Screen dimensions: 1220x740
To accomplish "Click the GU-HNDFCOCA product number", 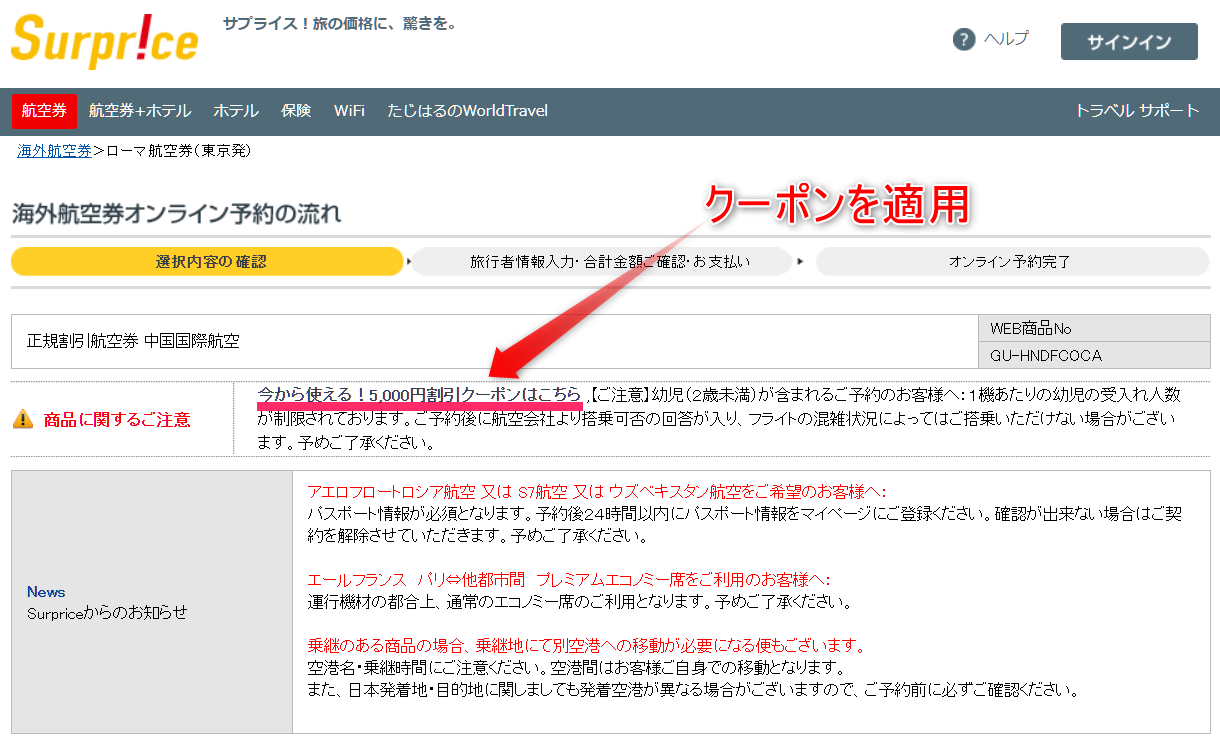I will click(1046, 355).
